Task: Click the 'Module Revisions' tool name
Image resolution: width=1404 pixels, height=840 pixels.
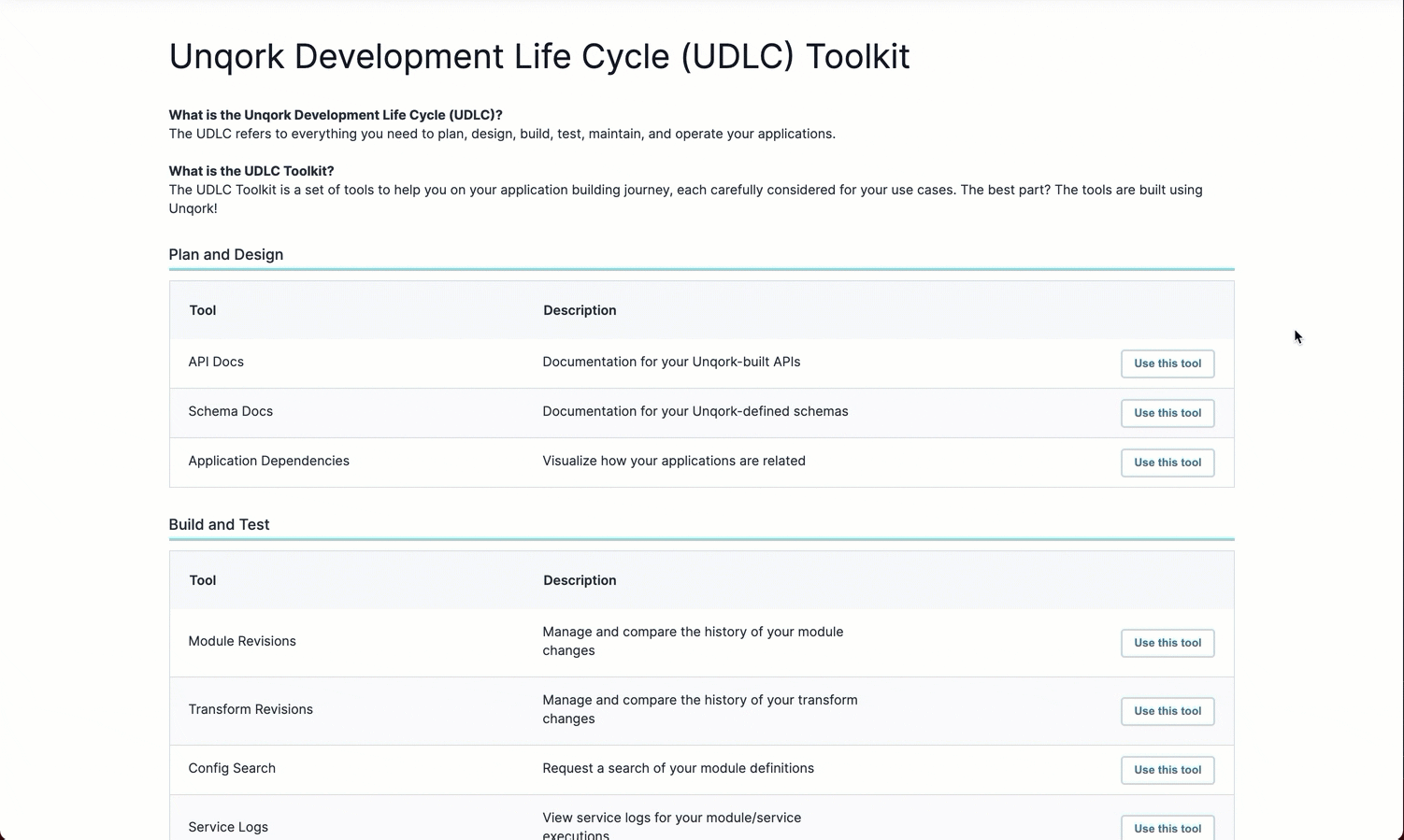Action: point(242,641)
